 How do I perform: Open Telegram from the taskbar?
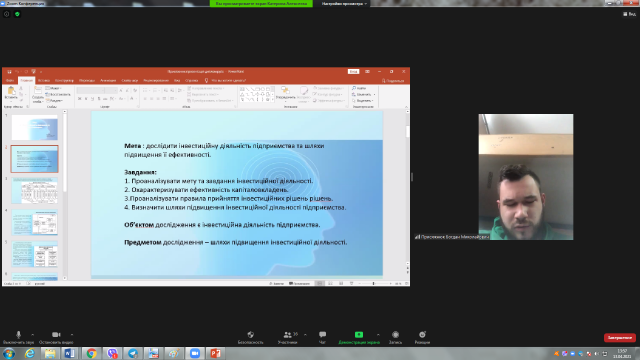[133, 353]
